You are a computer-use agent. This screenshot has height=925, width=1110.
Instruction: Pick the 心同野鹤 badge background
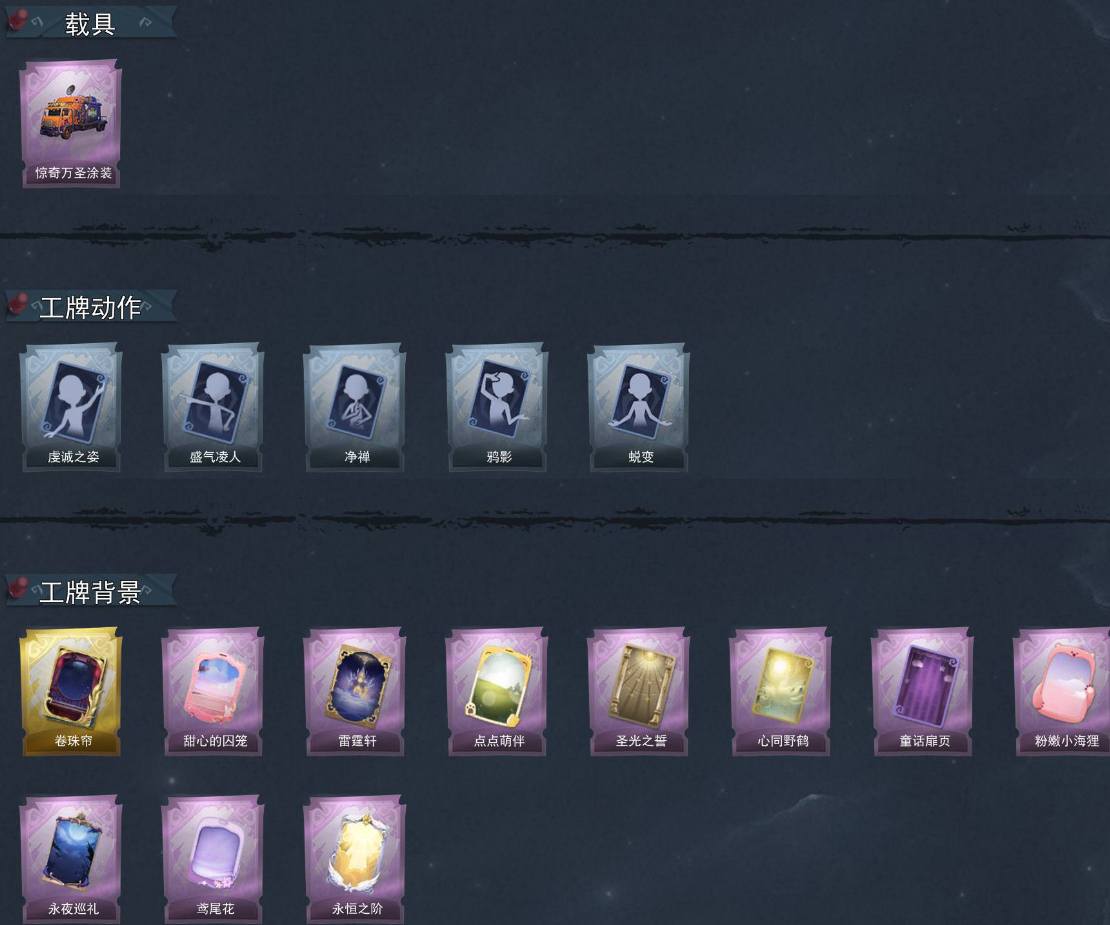click(x=782, y=692)
